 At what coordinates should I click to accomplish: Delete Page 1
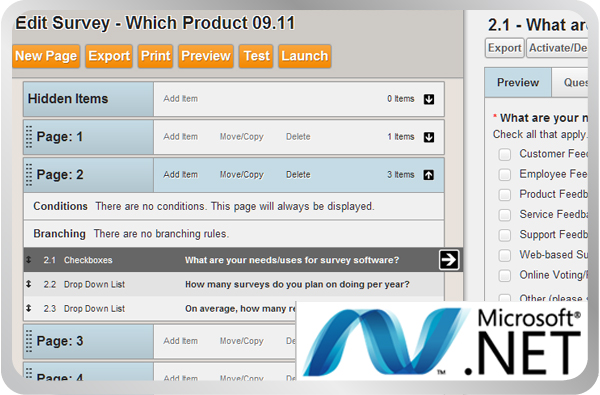[298, 137]
